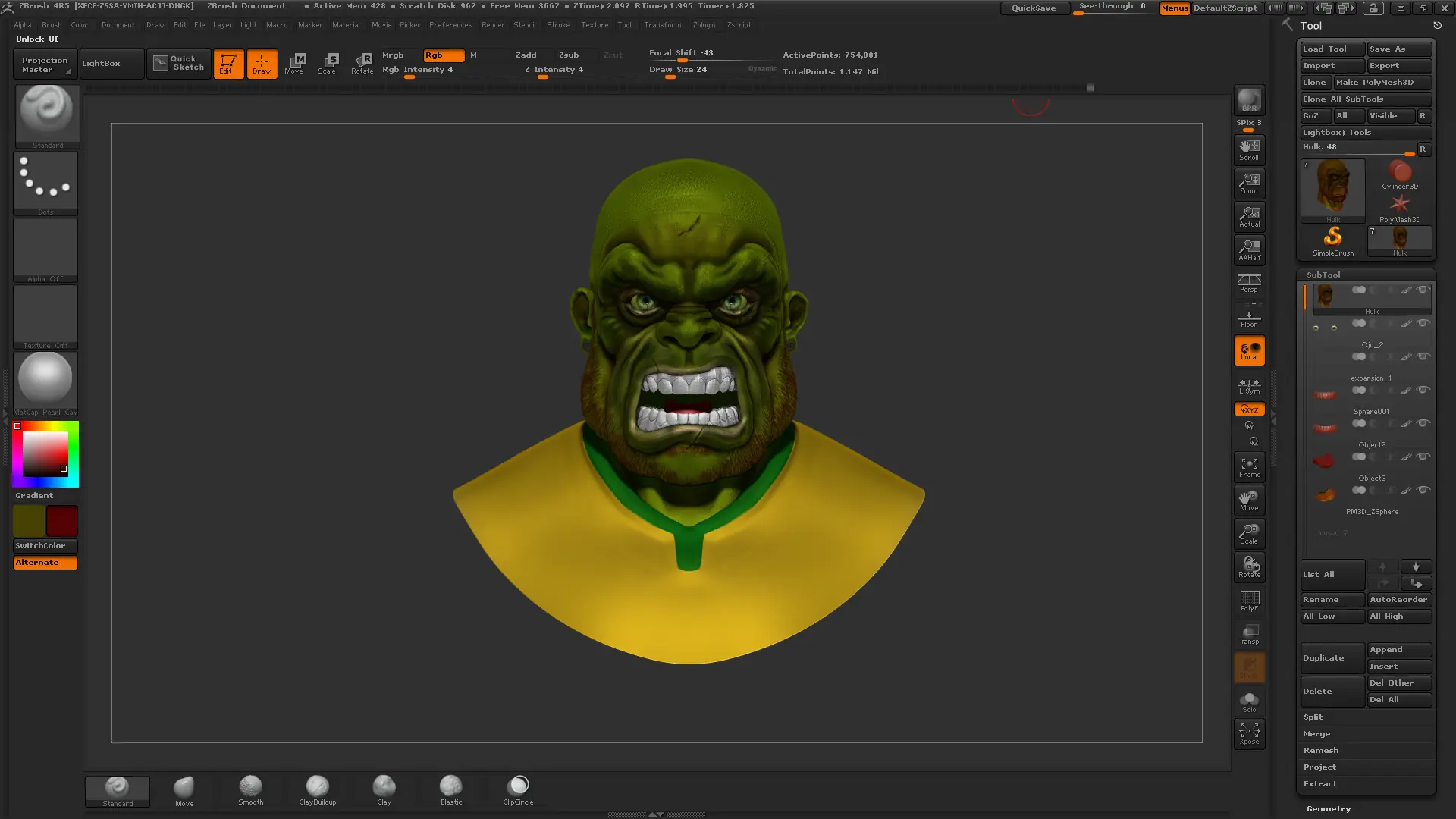This screenshot has width=1456, height=819.
Task: Select the ClipCircle brush
Action: pyautogui.click(x=518, y=790)
